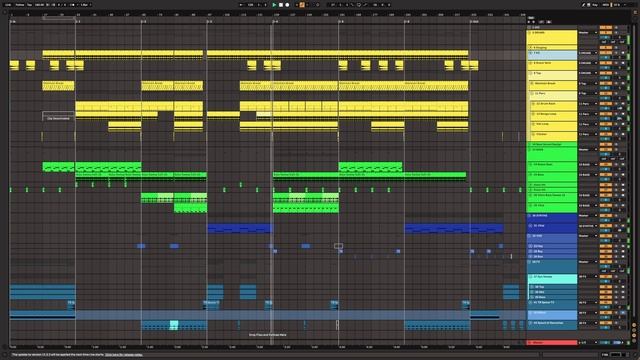The width and height of the screenshot is (640, 360).
Task: Unfold the green 17 BASS group track
Action: tap(530, 149)
